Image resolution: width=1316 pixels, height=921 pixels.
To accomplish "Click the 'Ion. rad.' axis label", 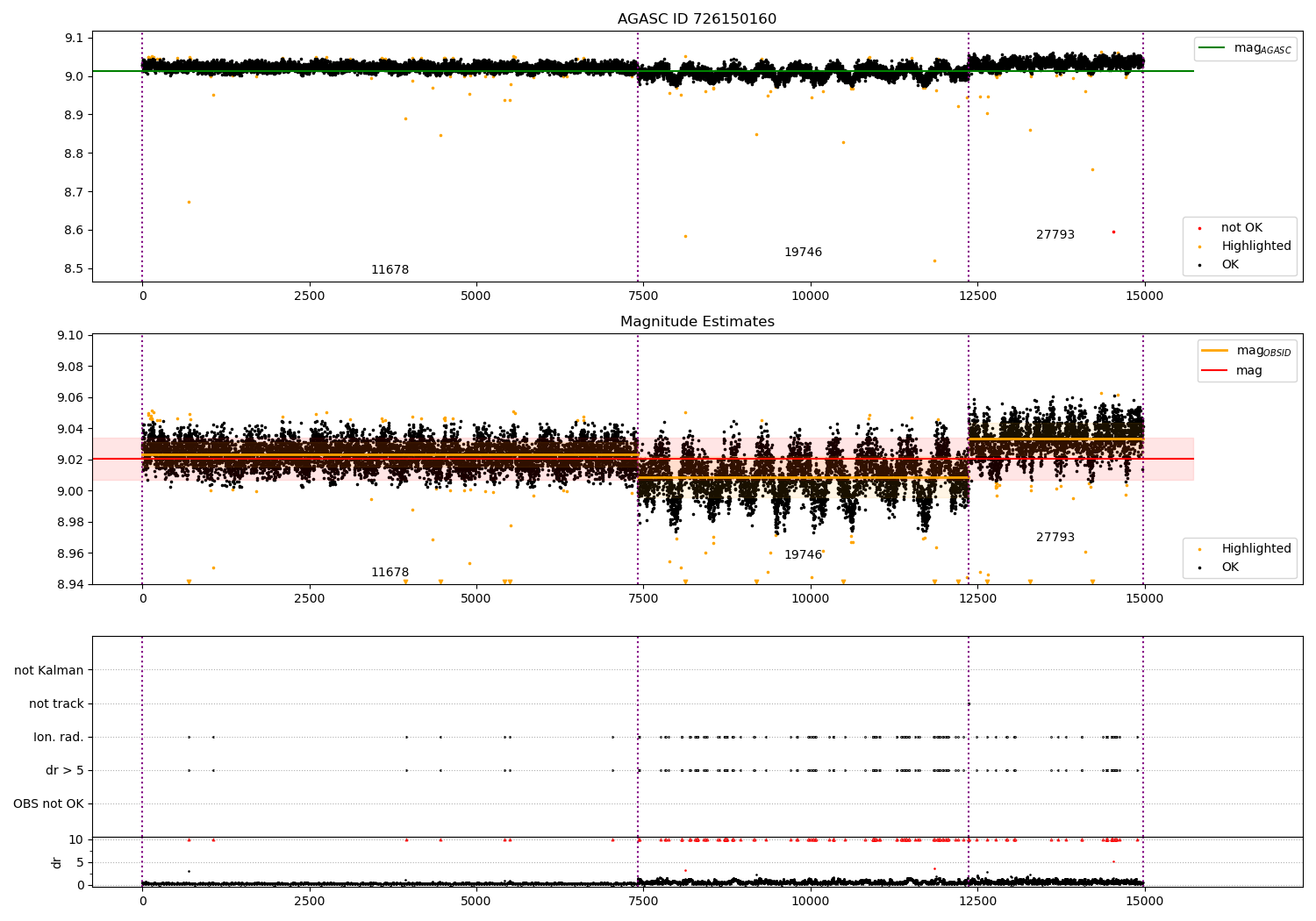I will click(59, 737).
